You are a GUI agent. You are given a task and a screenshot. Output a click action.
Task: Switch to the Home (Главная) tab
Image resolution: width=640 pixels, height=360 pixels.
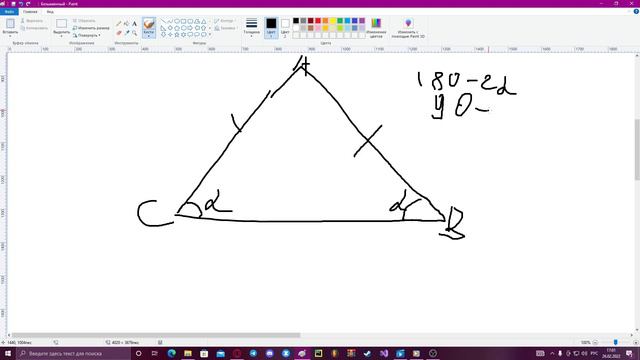30,11
